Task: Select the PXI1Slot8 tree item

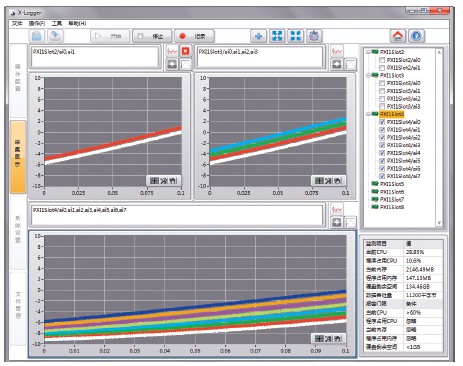Action: [392, 207]
